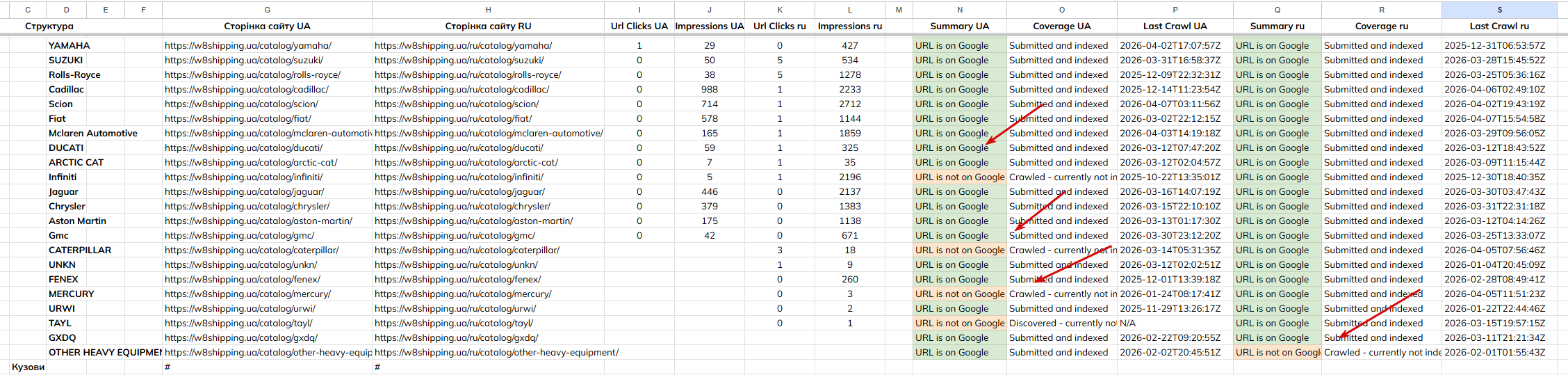
Task: Select the Rolls-Royce brand cell
Action: (x=74, y=75)
